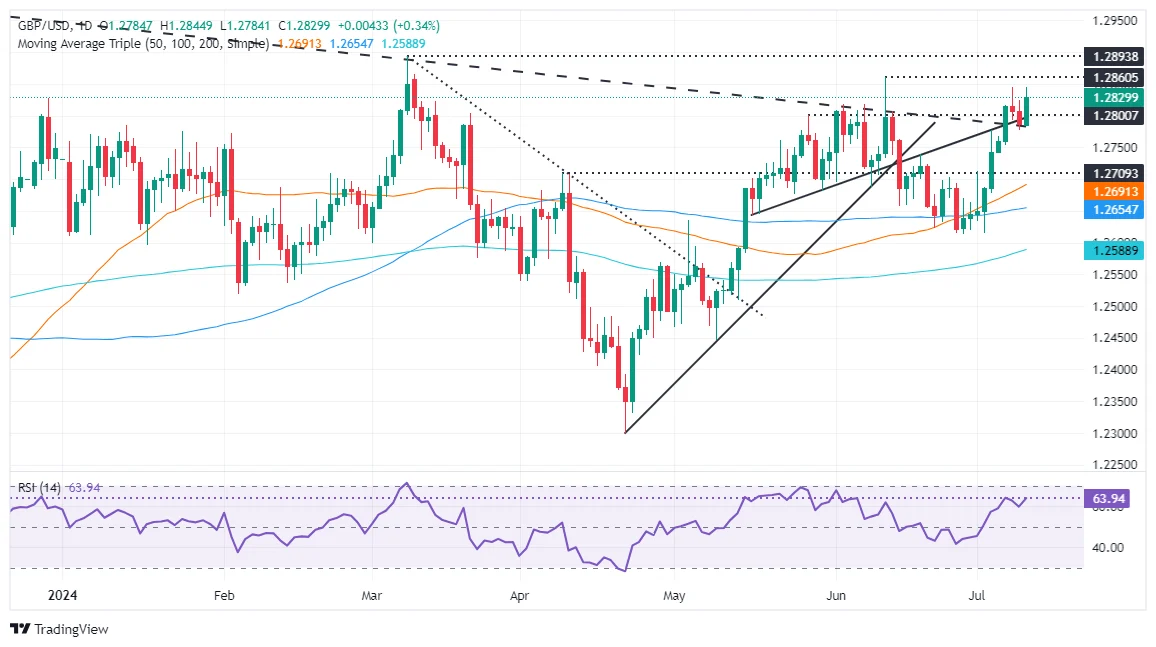This screenshot has width=1156, height=647.
Task: Click the 1.23000 price axis value
Action: [x=1115, y=433]
